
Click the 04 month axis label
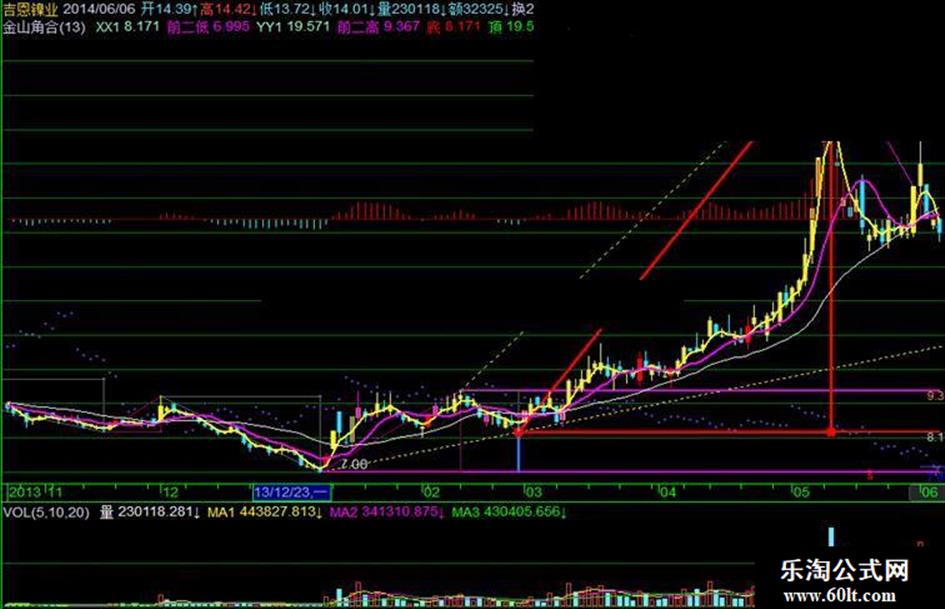click(x=667, y=492)
